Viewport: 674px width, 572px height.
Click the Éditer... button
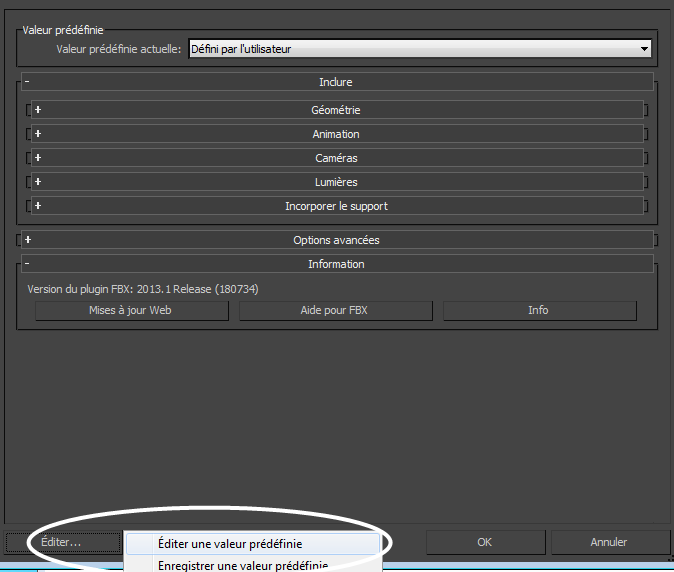[63, 542]
